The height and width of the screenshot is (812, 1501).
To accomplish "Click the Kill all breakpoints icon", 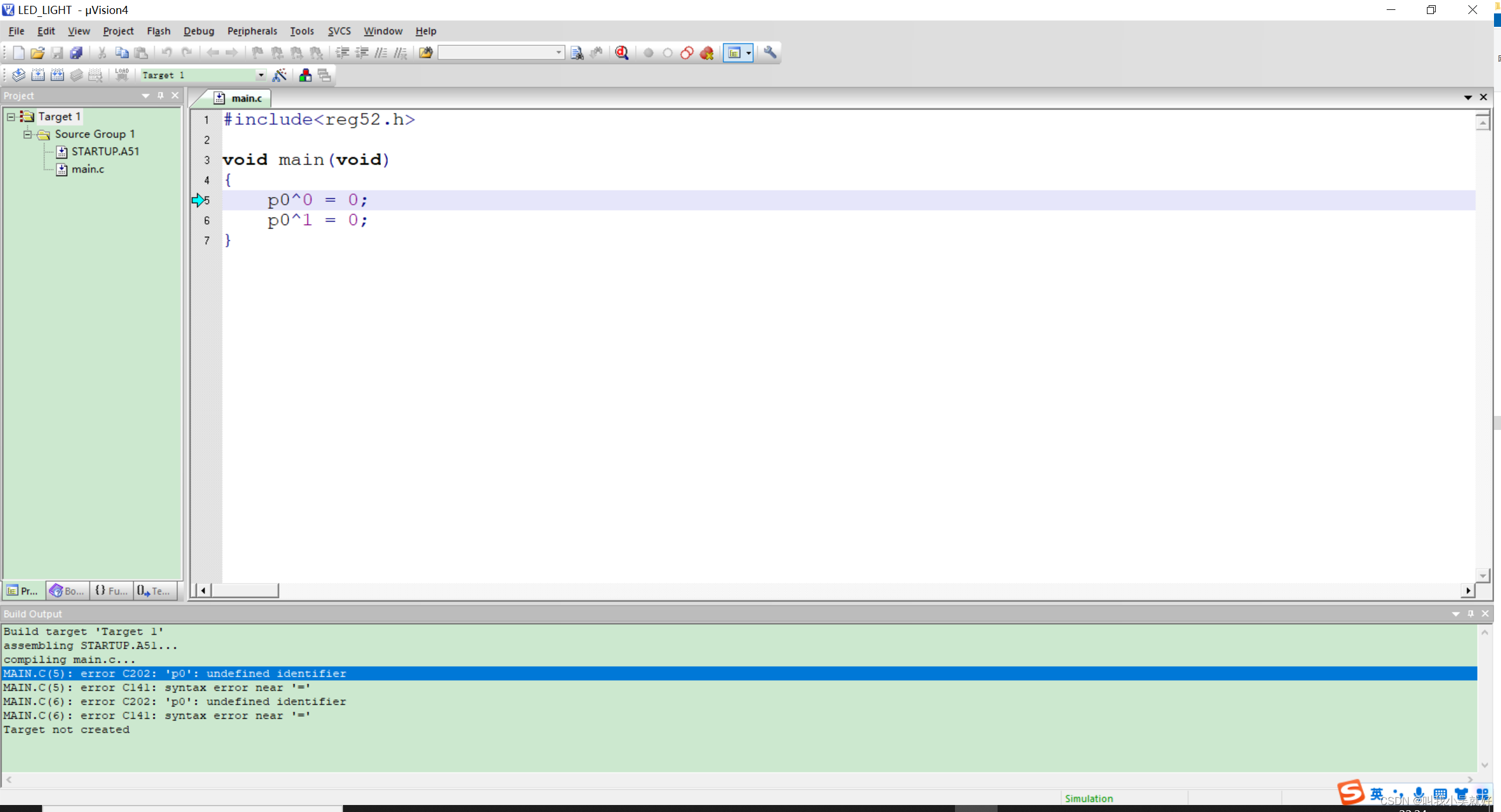I will [x=706, y=53].
